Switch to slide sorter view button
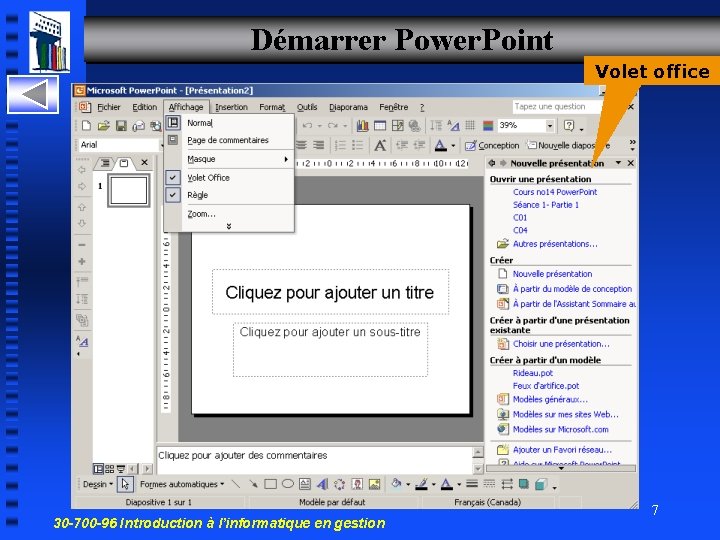This screenshot has height=540, width=720. coord(109,469)
